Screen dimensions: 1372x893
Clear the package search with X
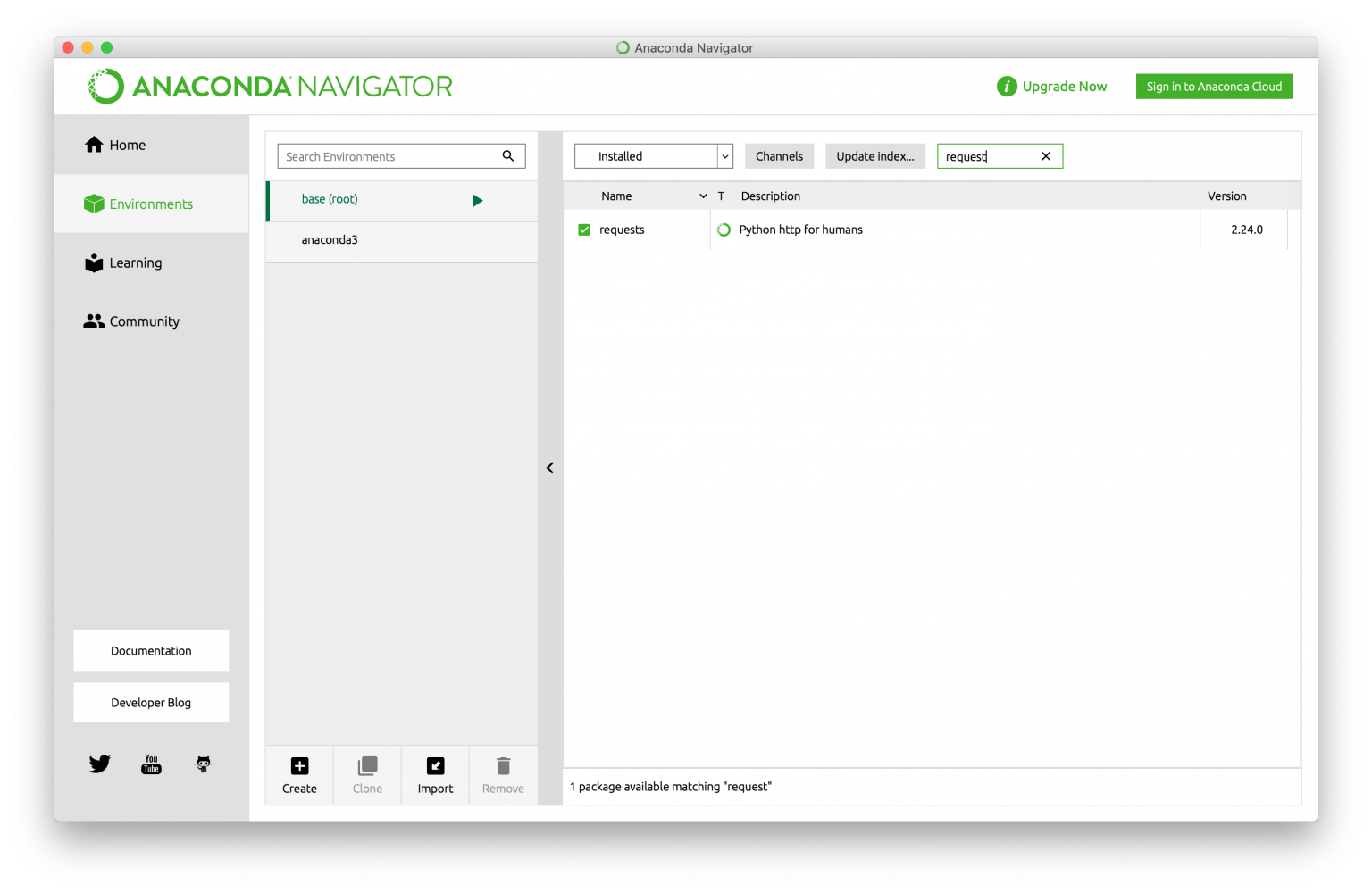[x=1045, y=156]
